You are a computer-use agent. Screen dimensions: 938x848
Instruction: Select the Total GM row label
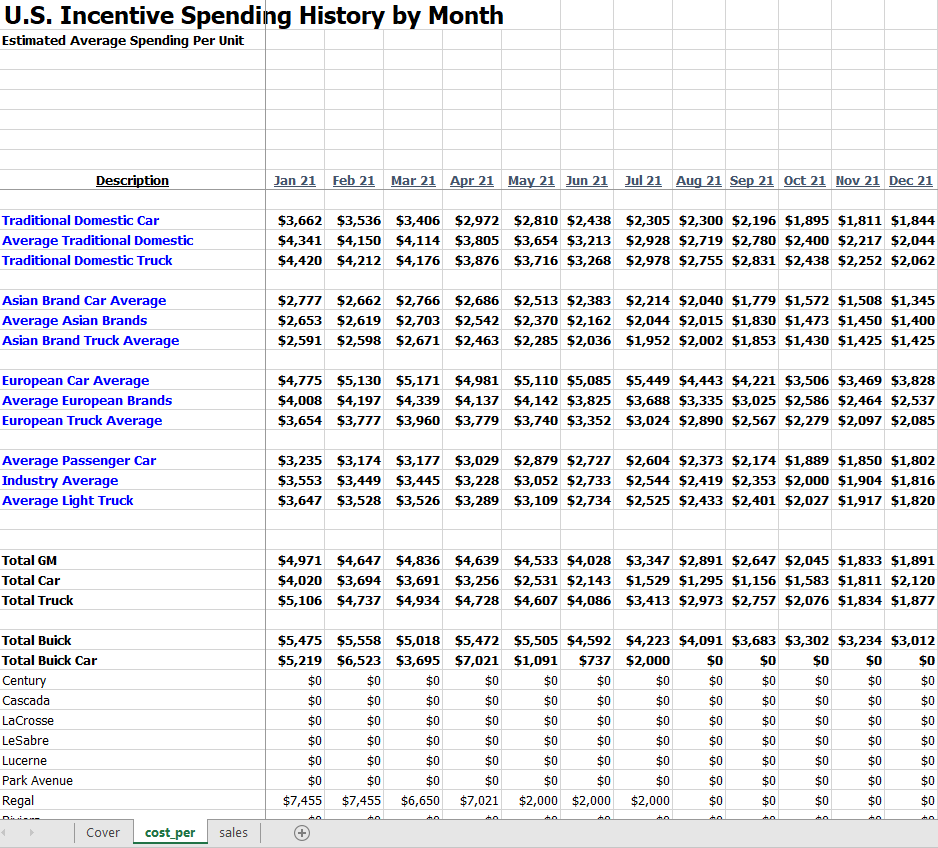[29, 560]
